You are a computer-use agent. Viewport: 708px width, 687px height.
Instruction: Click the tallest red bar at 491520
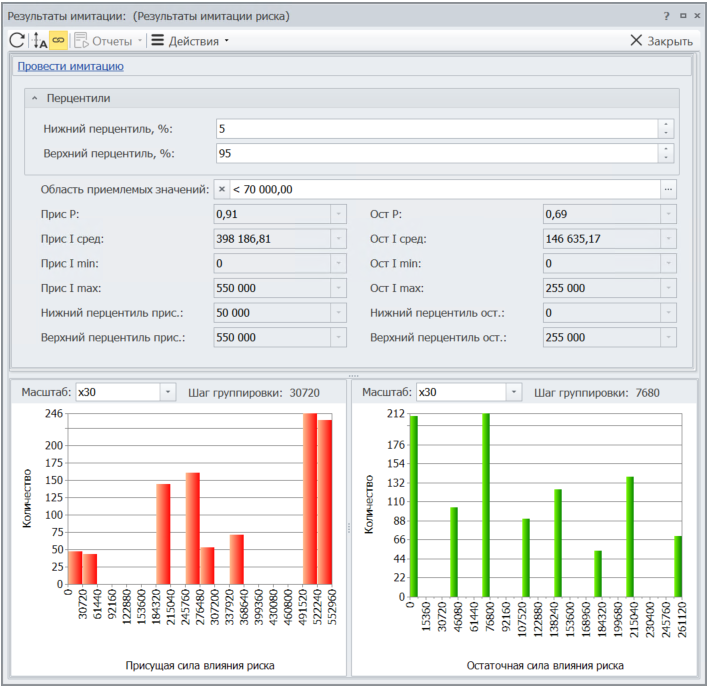tap(310, 498)
